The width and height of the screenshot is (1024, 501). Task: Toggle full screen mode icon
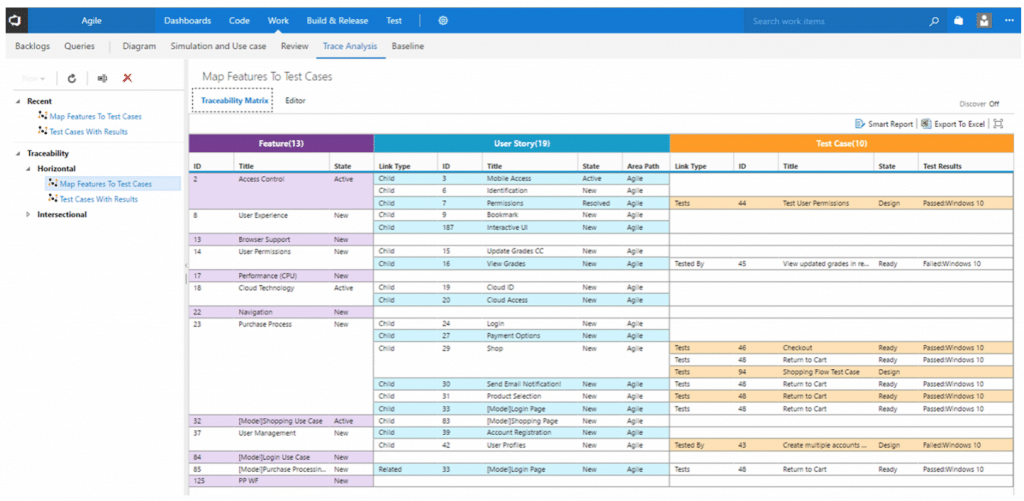(x=997, y=124)
